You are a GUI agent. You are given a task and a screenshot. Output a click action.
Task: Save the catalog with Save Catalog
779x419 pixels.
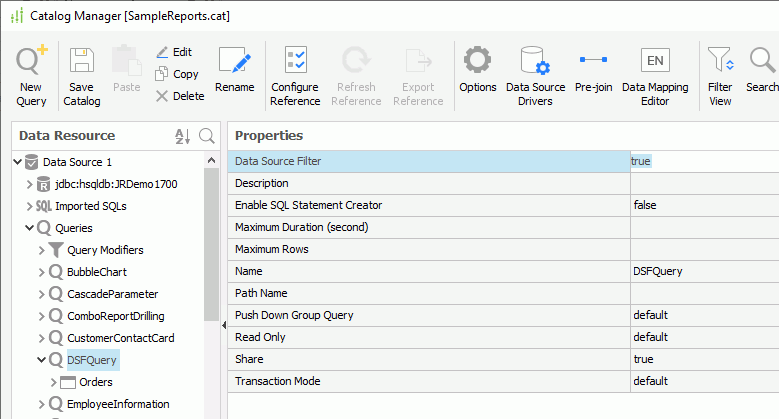[81, 76]
